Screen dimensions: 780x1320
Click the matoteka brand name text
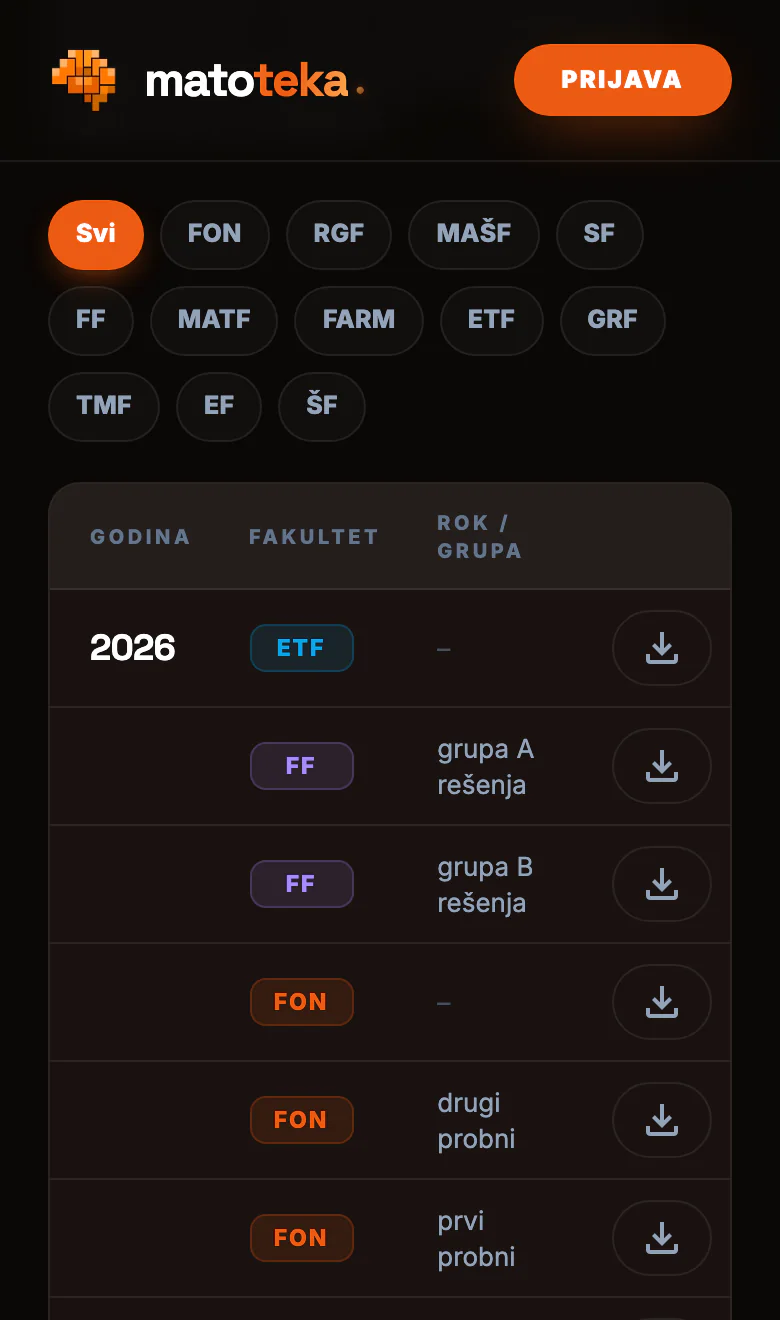(247, 81)
